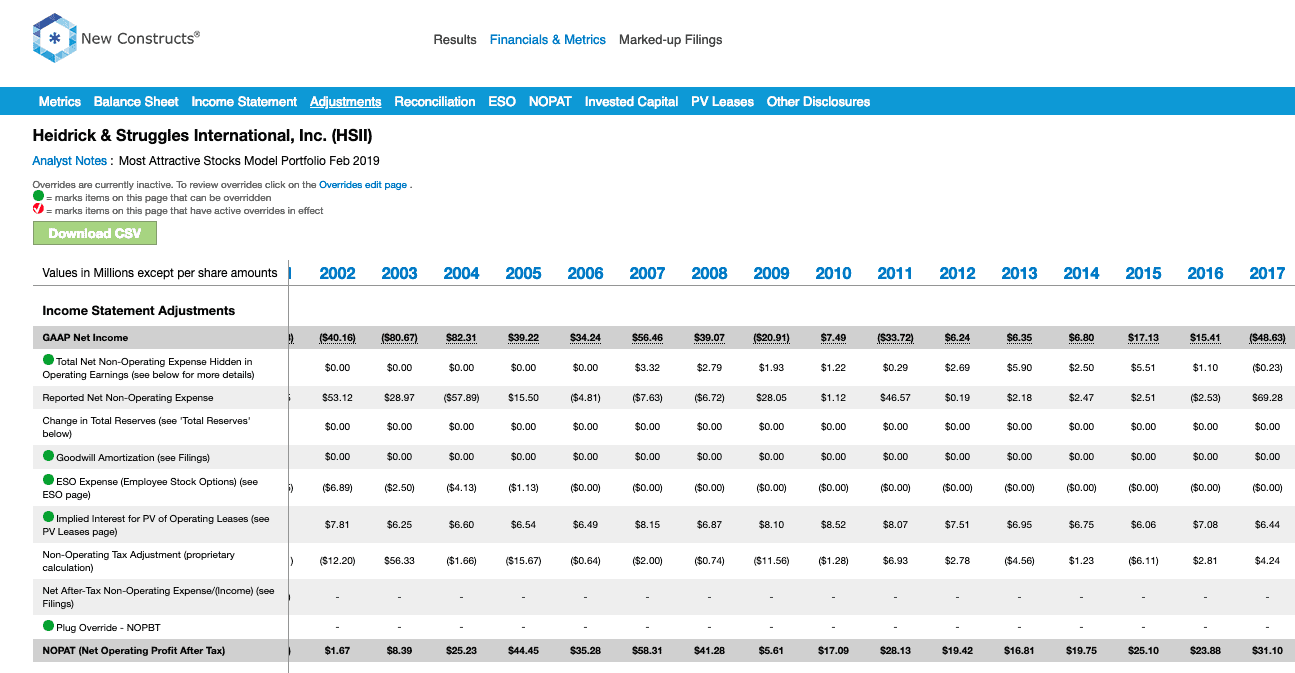1295x673 pixels.
Task: Switch to the Metrics tab
Action: (60, 101)
